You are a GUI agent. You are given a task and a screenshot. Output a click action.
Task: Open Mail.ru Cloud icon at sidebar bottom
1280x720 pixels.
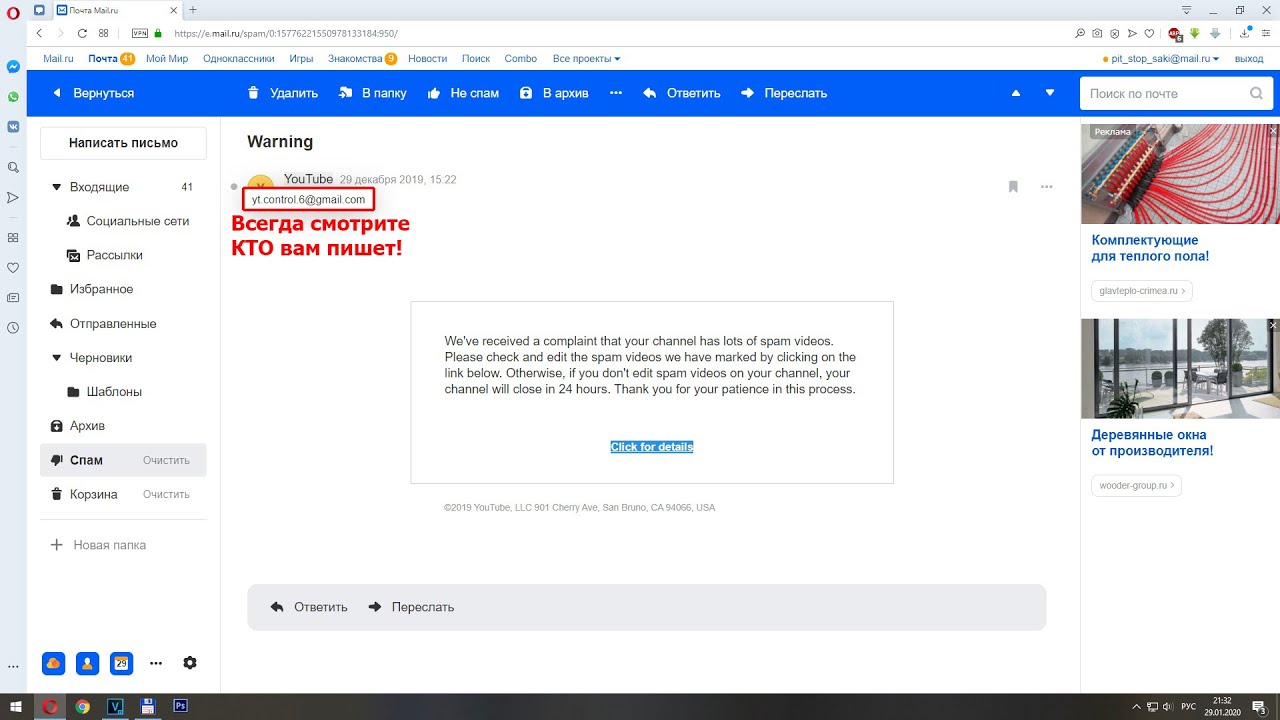click(x=53, y=663)
